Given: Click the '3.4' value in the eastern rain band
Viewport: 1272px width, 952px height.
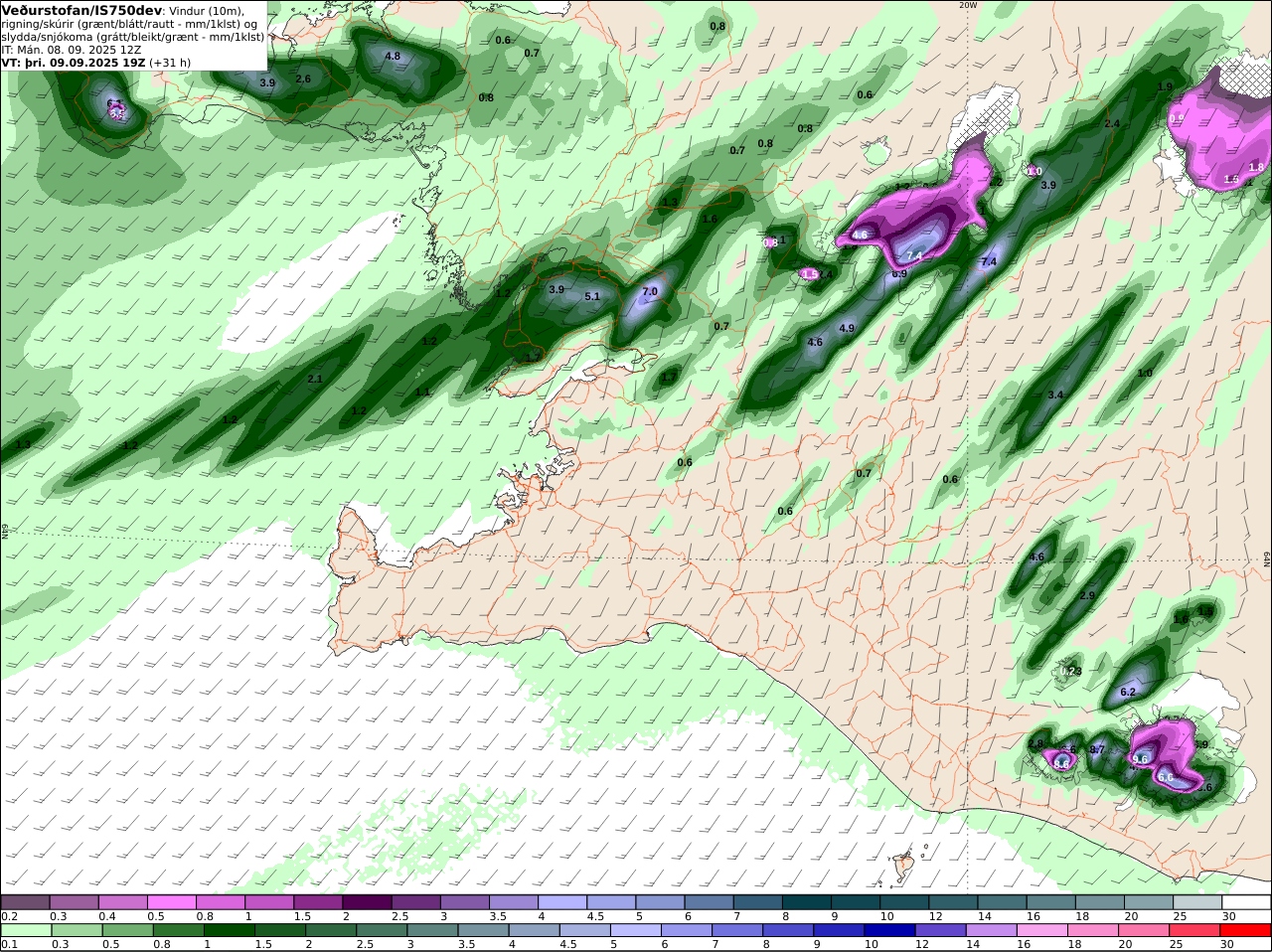Looking at the screenshot, I should 1055,396.
